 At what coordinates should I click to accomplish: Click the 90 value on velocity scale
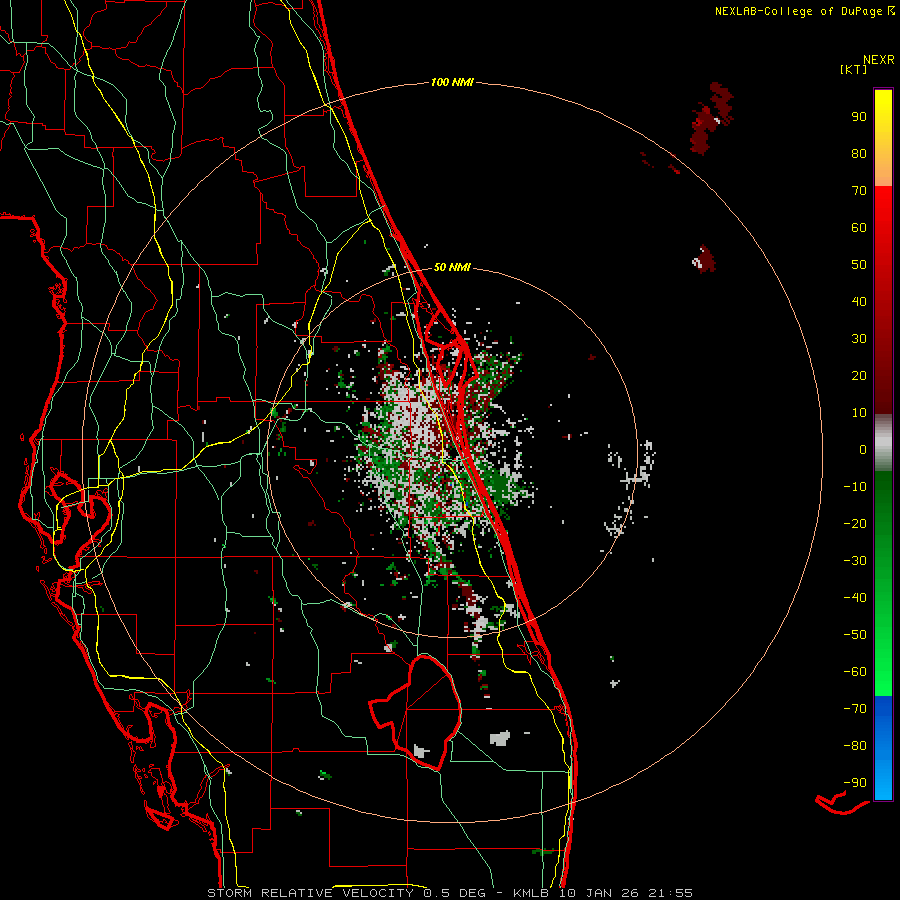click(x=859, y=117)
